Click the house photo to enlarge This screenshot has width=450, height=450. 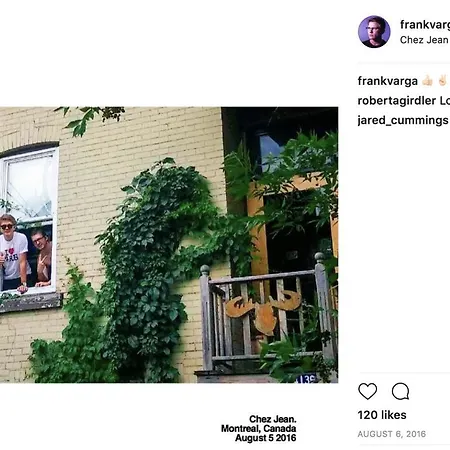tap(169, 245)
